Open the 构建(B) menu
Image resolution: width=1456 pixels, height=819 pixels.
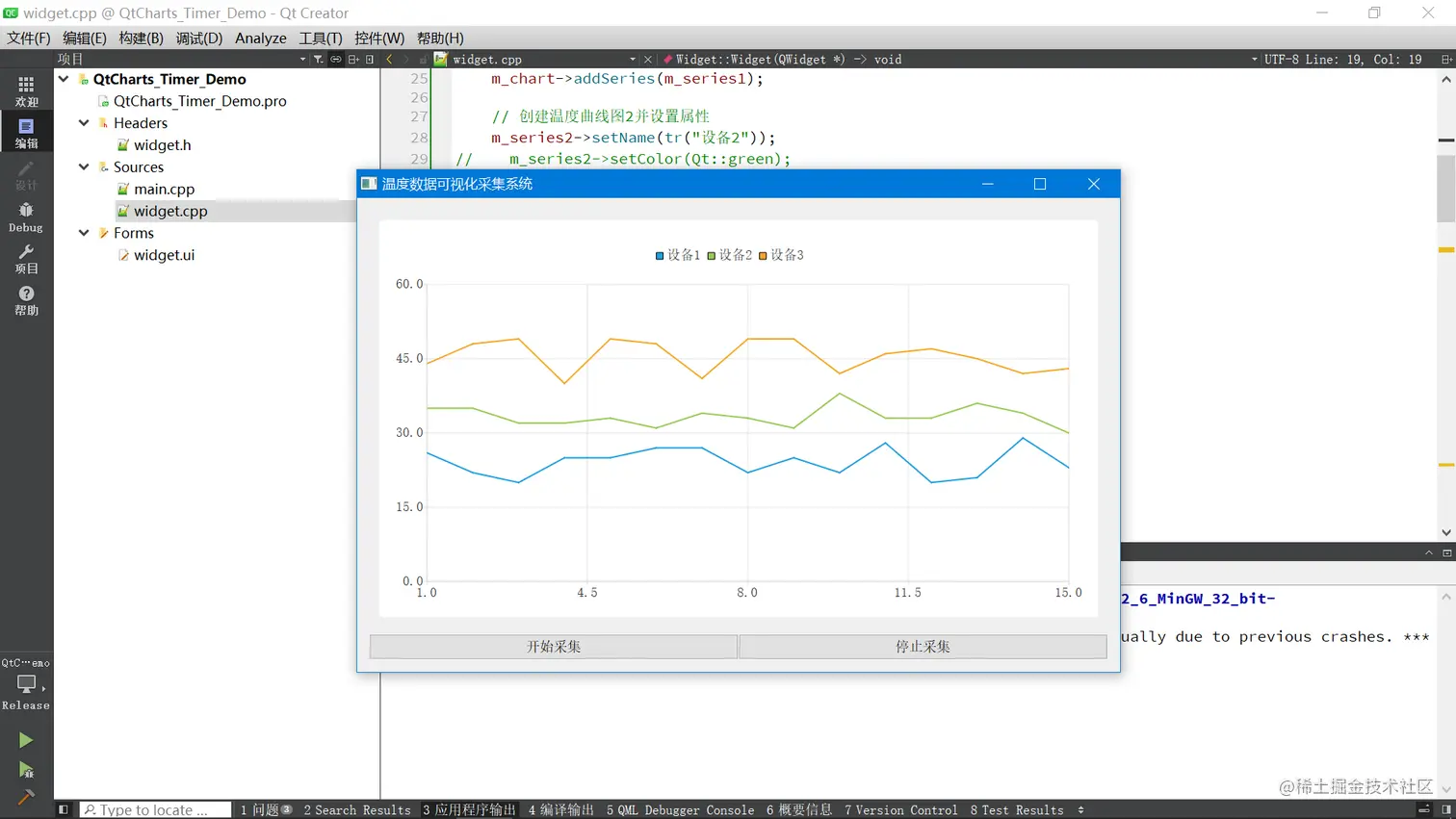coord(141,38)
